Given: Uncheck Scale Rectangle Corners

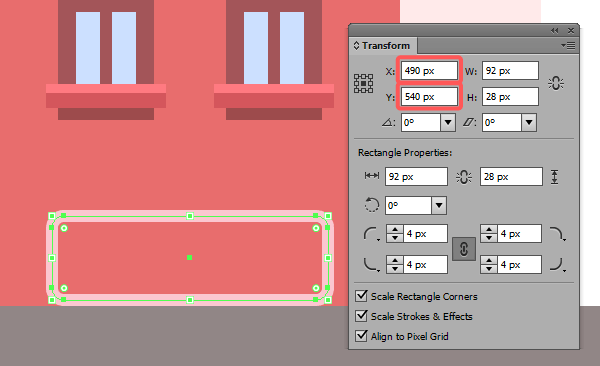Looking at the screenshot, I should pos(361,296).
